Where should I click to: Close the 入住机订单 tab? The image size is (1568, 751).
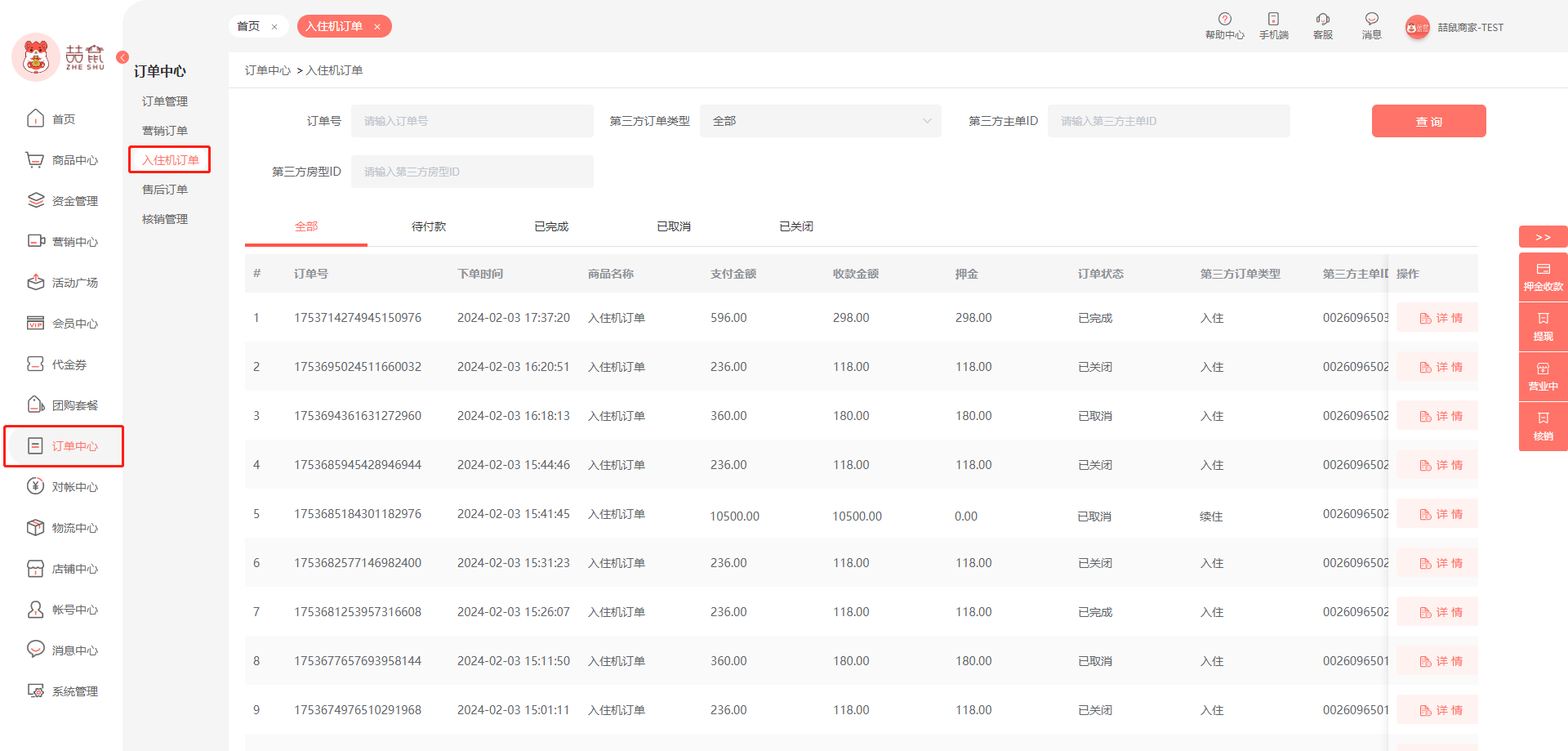[x=377, y=27]
